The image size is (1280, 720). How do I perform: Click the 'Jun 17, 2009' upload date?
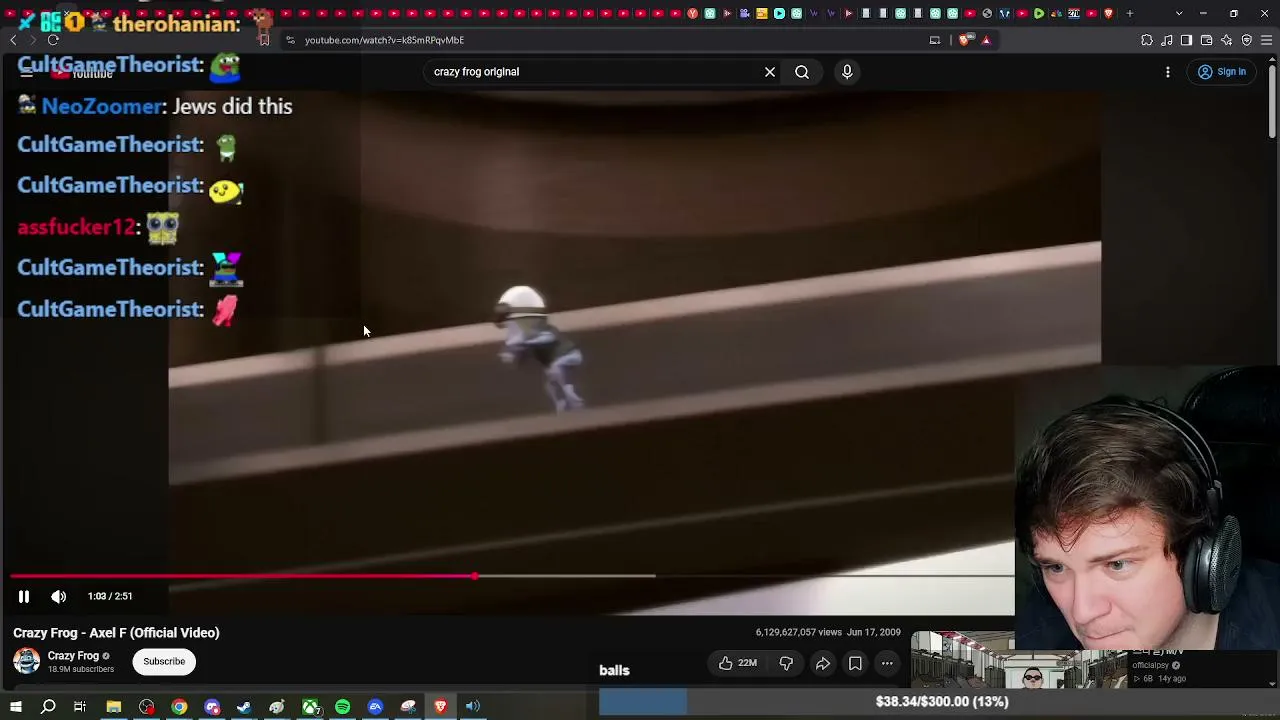pyautogui.click(x=874, y=632)
